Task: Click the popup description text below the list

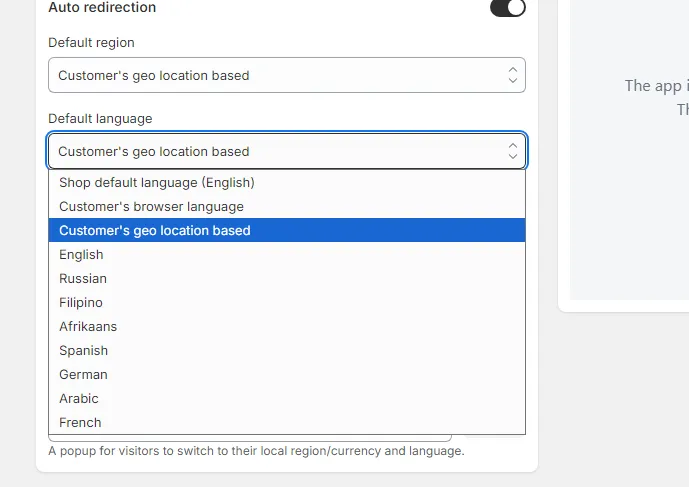Action: point(256,451)
